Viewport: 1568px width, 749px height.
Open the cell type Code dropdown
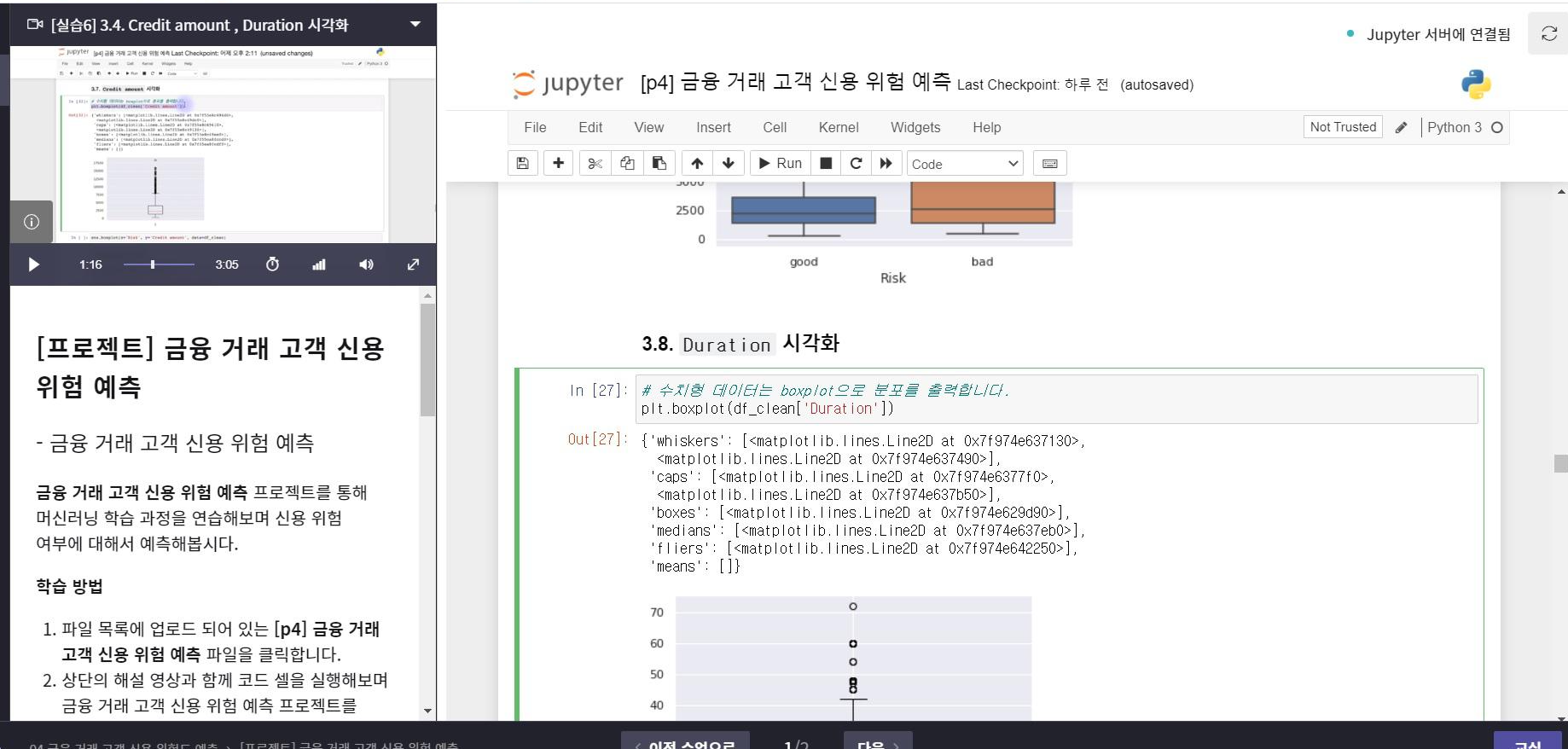[965, 164]
